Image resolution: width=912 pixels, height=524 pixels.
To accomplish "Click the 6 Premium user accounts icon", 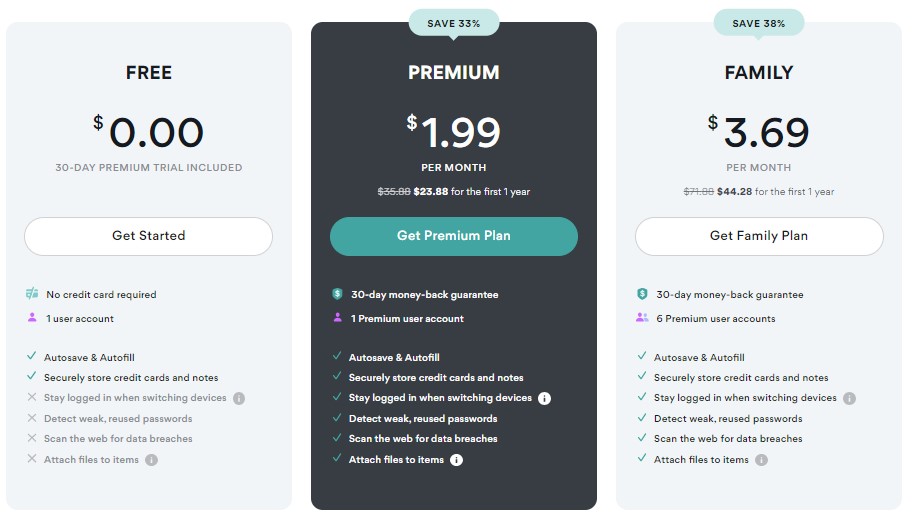I will tap(642, 318).
